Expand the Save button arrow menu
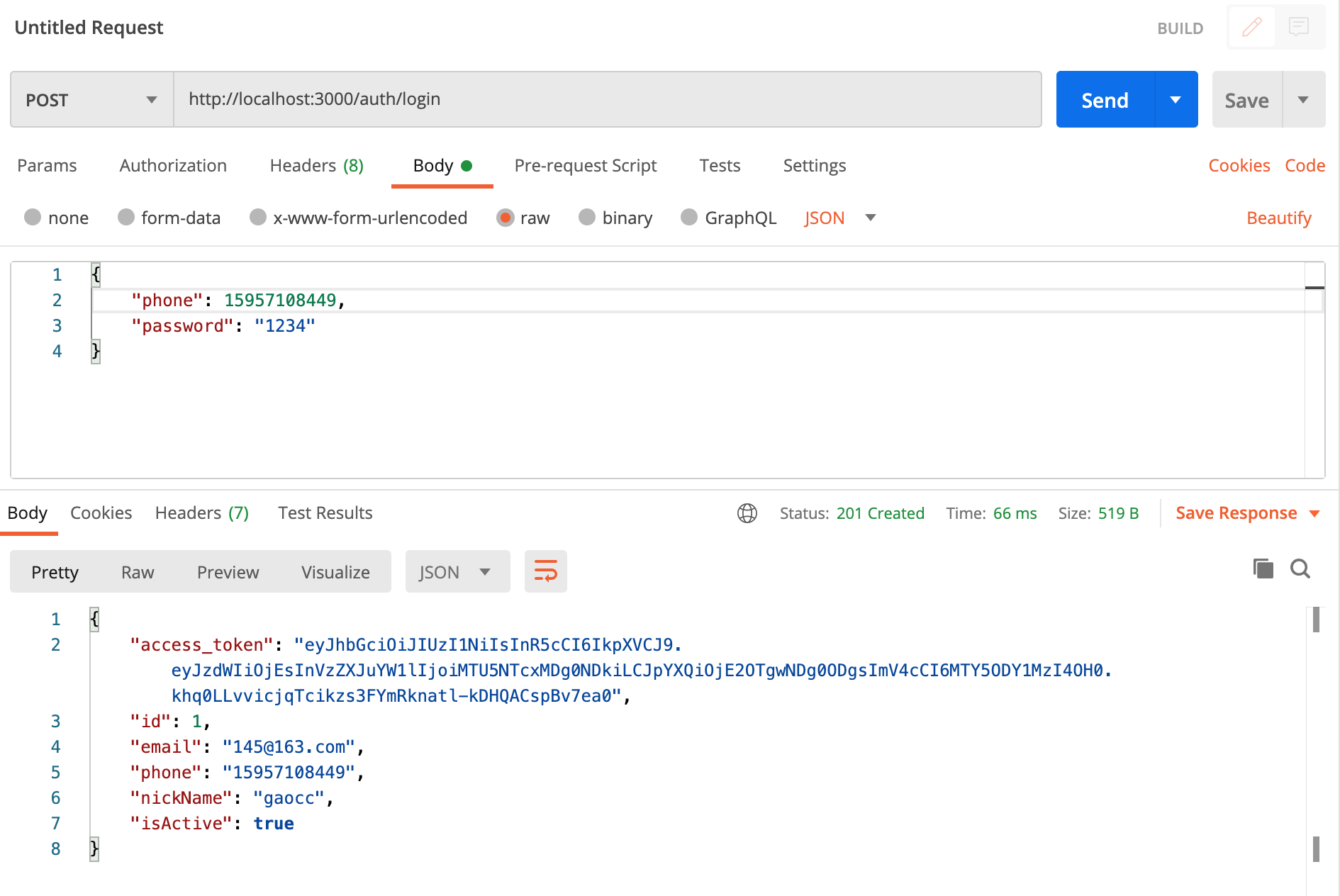The height and width of the screenshot is (896, 1340). pos(1303,99)
